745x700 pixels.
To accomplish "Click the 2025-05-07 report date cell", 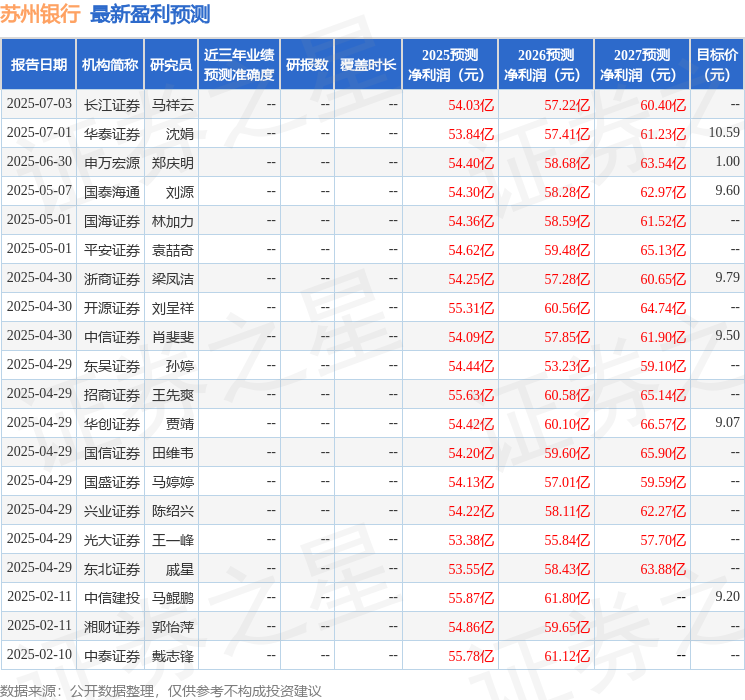I will click(x=39, y=191).
